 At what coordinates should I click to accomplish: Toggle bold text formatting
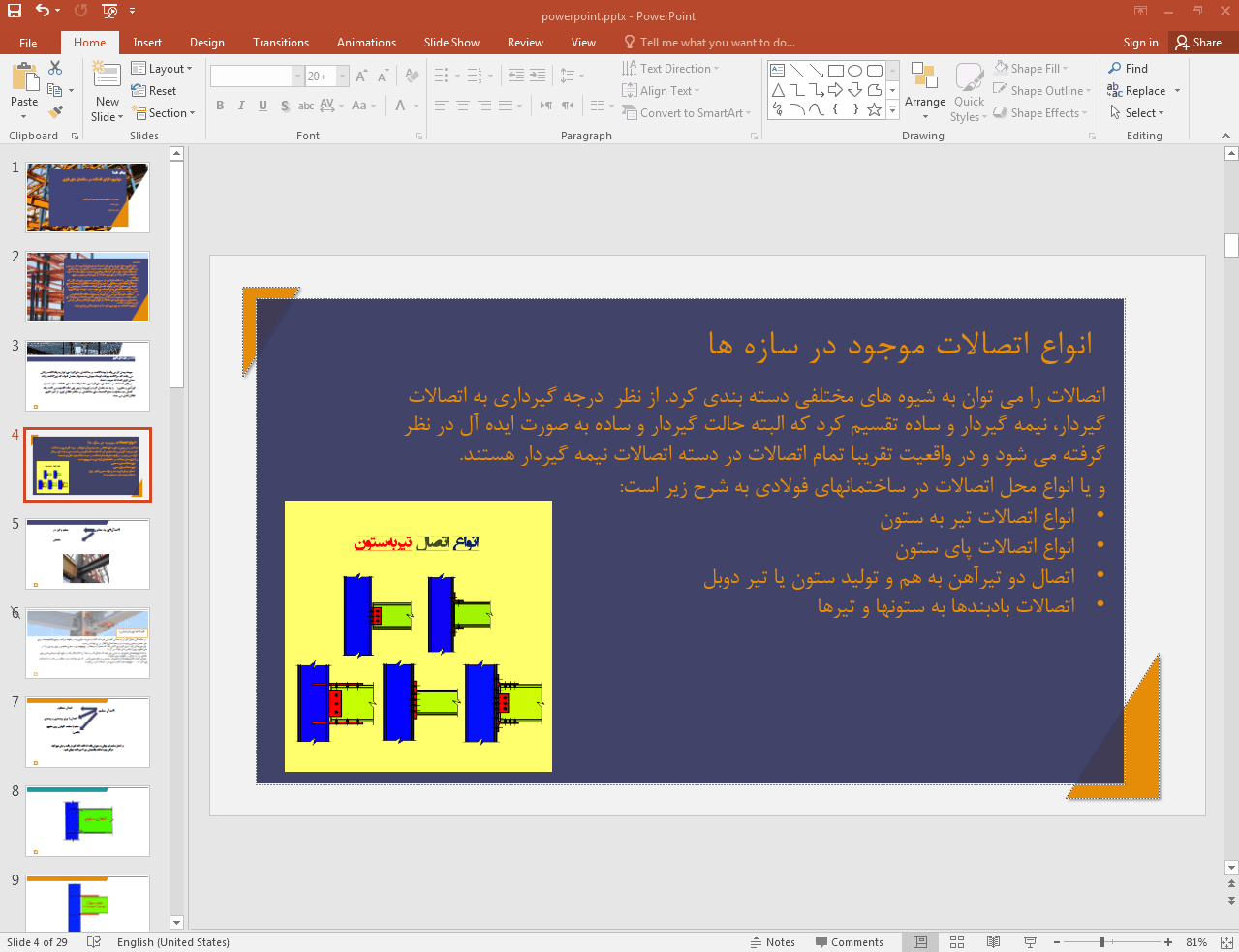coord(220,106)
